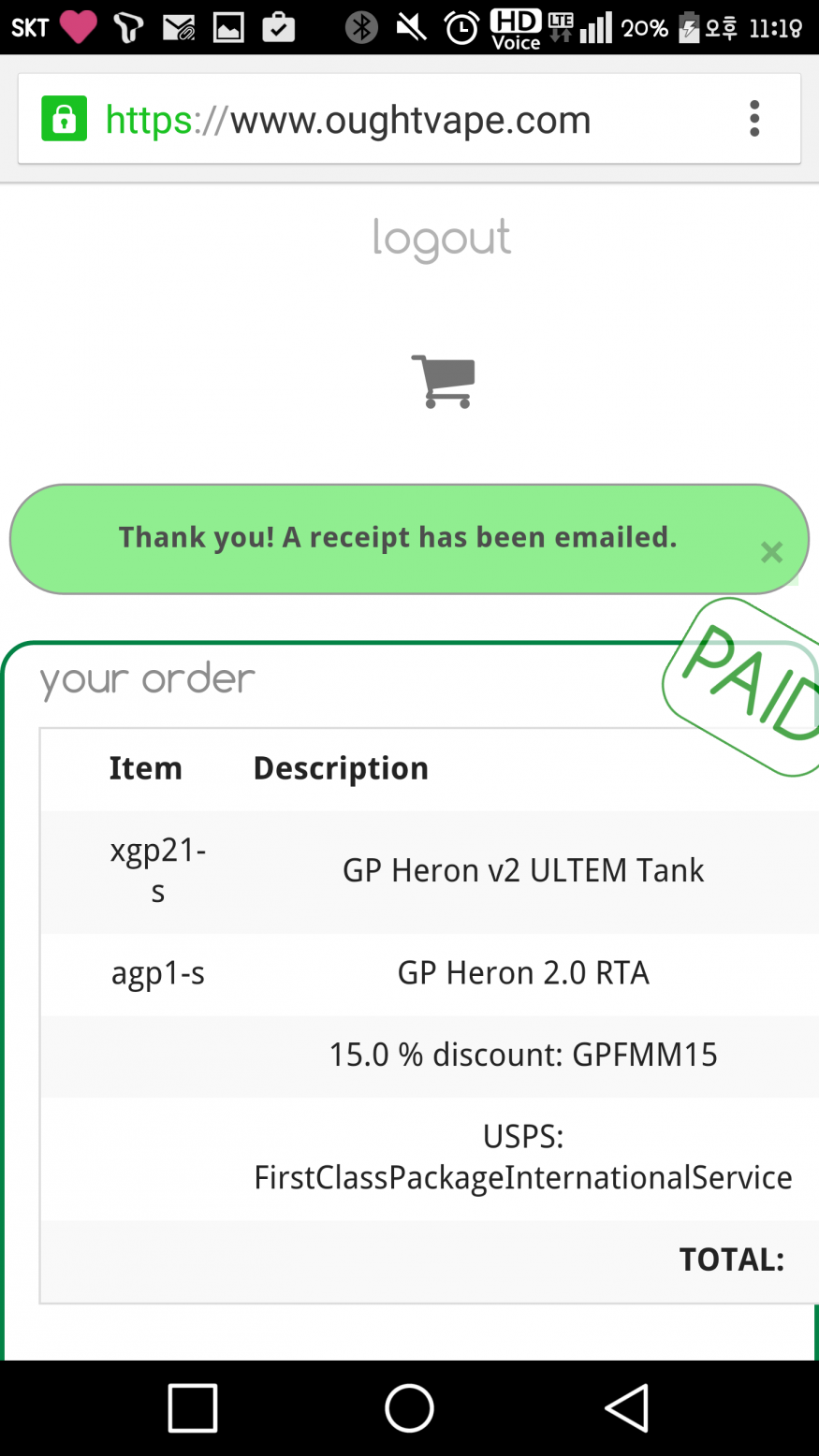Image resolution: width=819 pixels, height=1456 pixels.
Task: Dismiss the receipt emailed notification
Action: [771, 552]
